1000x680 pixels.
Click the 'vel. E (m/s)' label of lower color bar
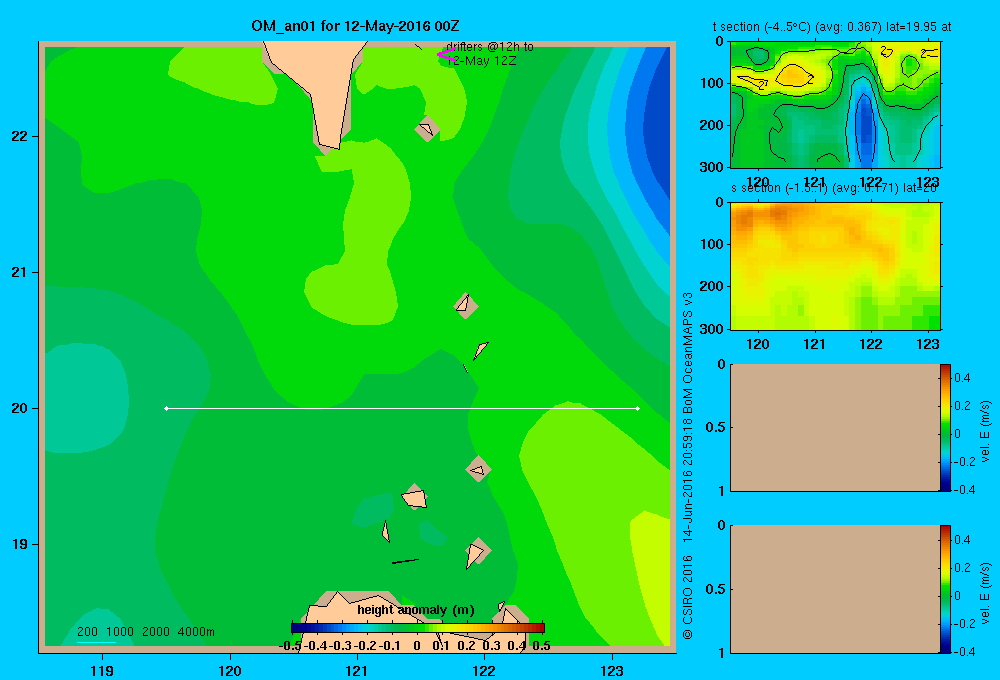(x=986, y=593)
